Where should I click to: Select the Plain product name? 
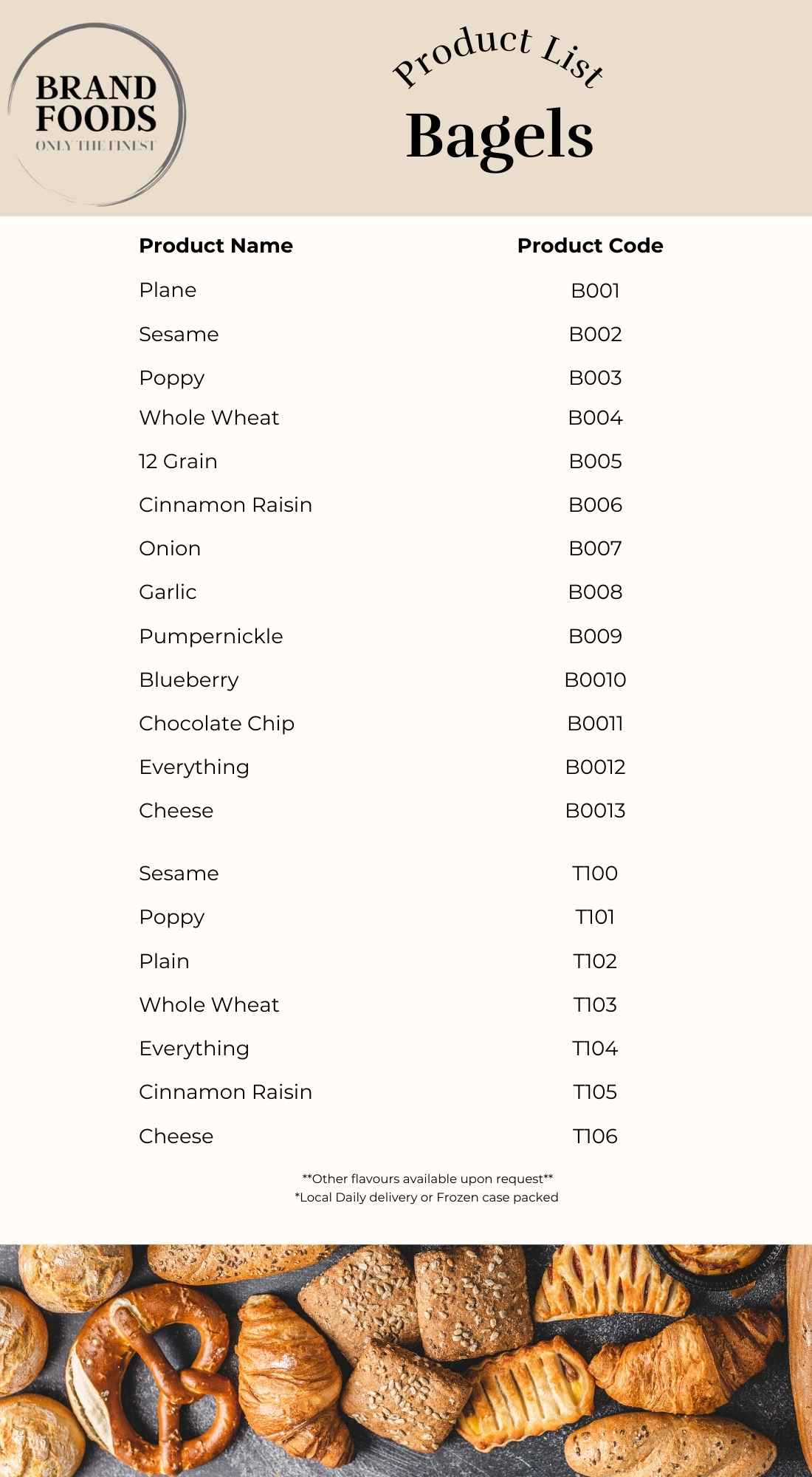(x=164, y=962)
